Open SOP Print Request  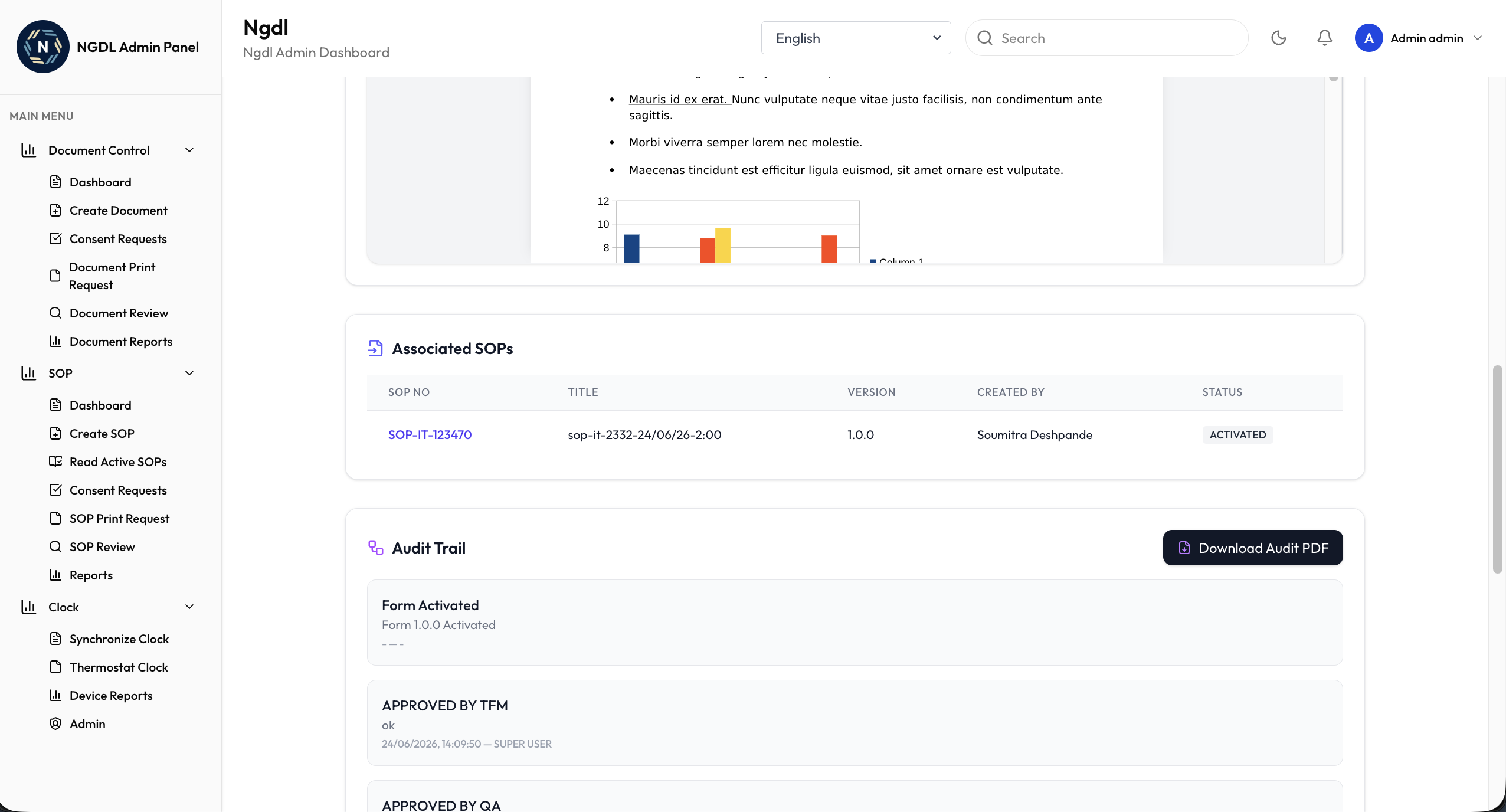[x=119, y=518]
